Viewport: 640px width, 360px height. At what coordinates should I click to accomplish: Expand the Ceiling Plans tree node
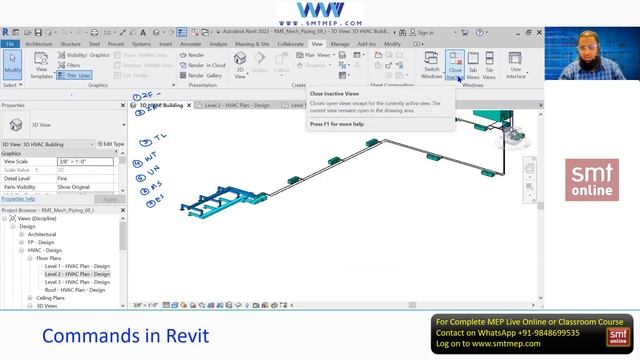point(30,298)
